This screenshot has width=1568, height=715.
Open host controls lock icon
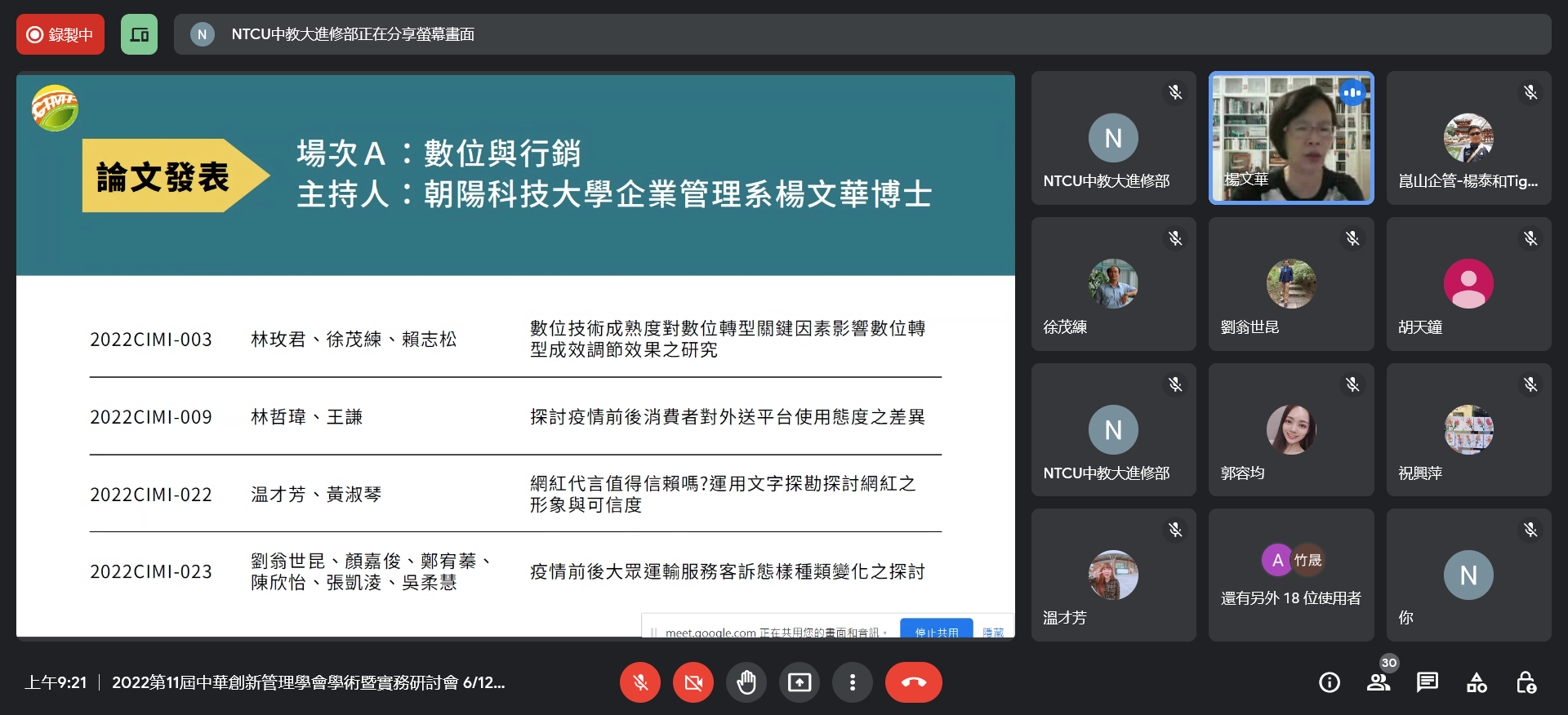point(1526,682)
